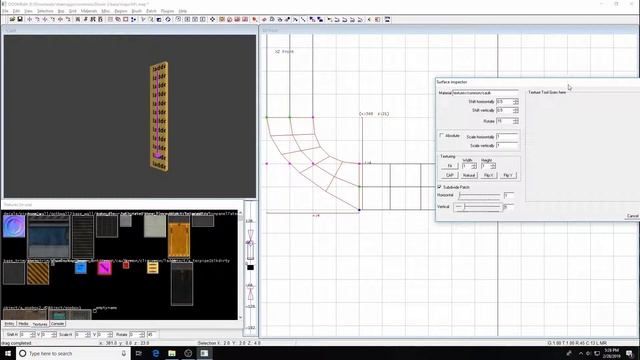The height and width of the screenshot is (360, 640).
Task: Click the Save map floppy icon
Action: pyautogui.click(x=20, y=19)
